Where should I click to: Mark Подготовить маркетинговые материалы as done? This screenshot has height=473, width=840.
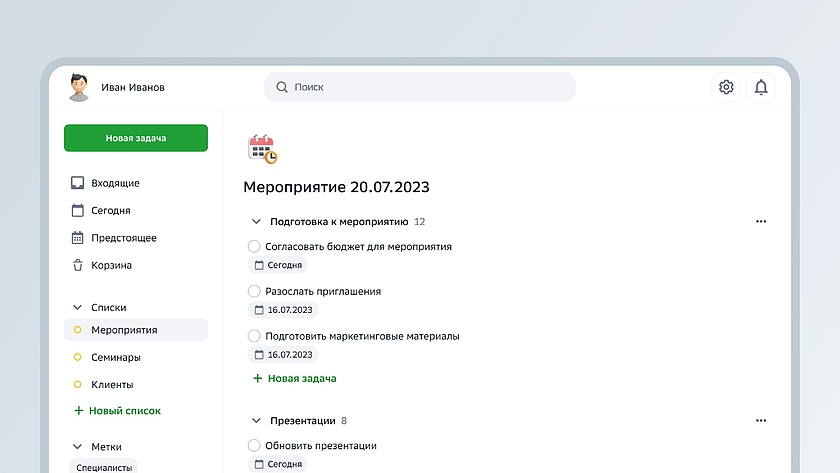click(254, 336)
